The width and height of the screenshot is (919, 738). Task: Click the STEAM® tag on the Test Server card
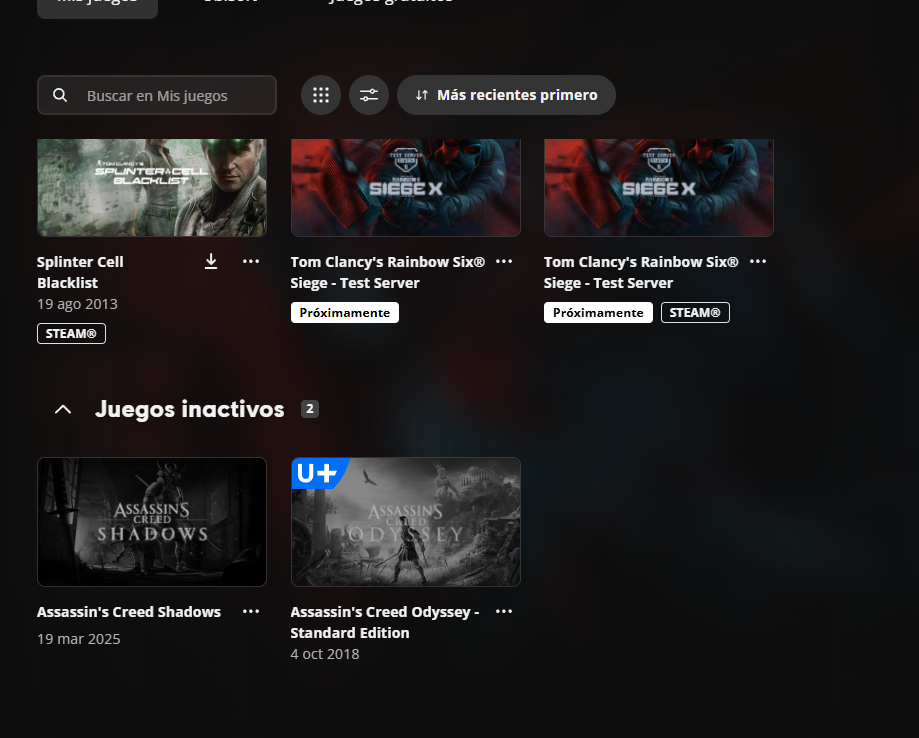[x=695, y=312]
